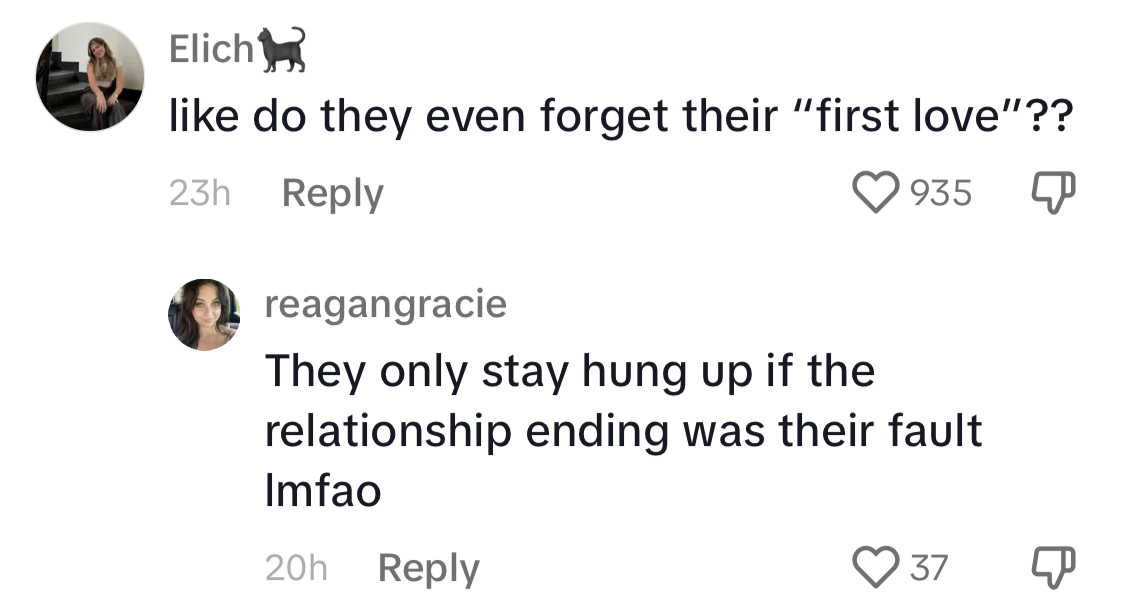Open the reagangracie username link
The height and width of the screenshot is (601, 1125).
click(386, 304)
